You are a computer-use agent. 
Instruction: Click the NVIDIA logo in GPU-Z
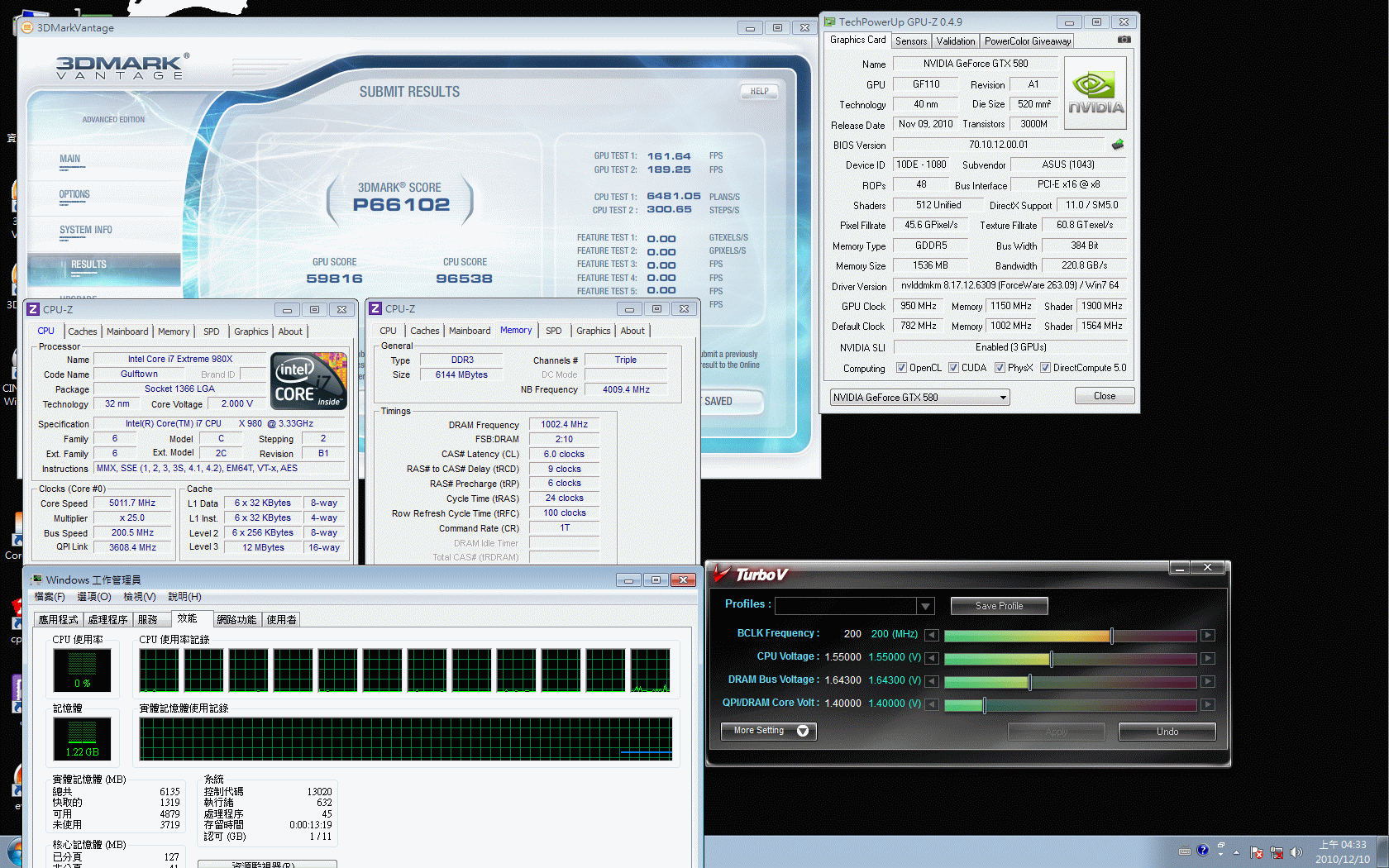pyautogui.click(x=1095, y=93)
